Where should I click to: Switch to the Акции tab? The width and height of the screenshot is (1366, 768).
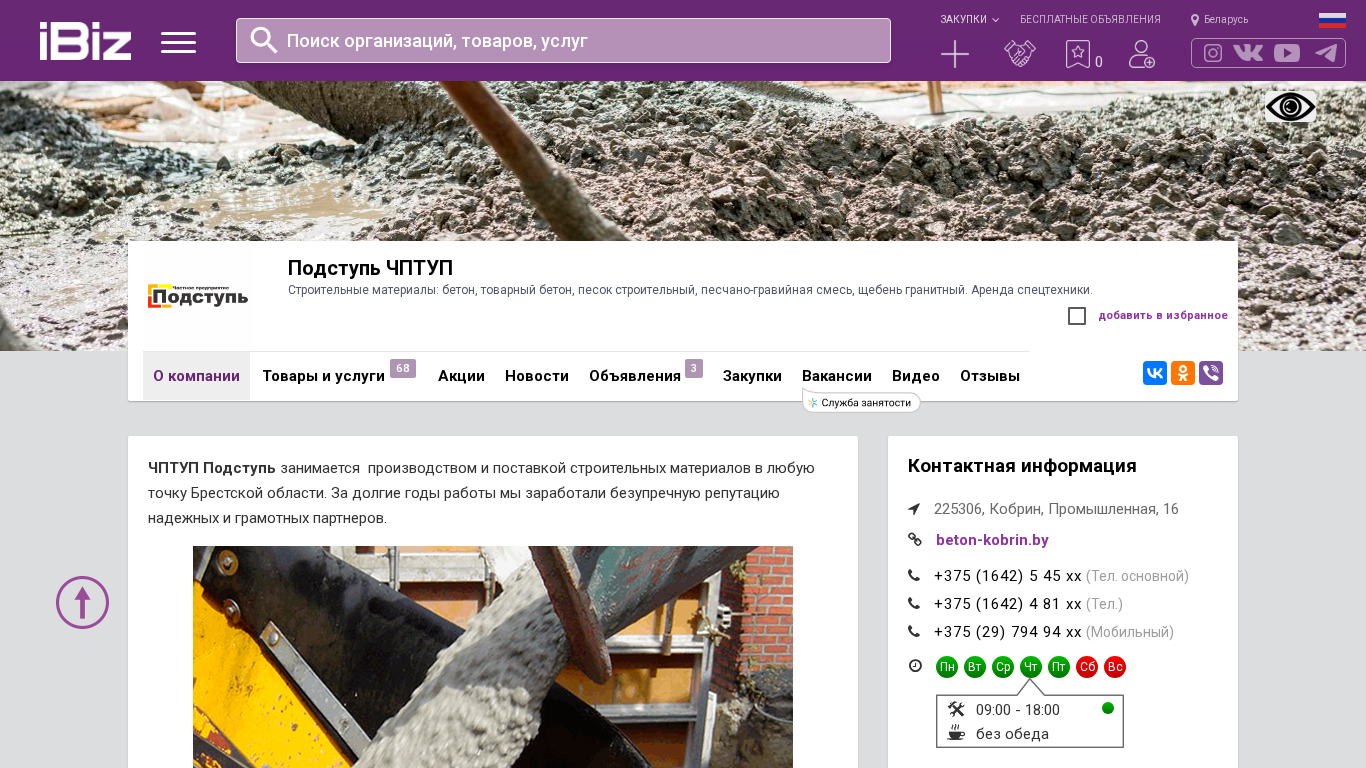point(461,376)
